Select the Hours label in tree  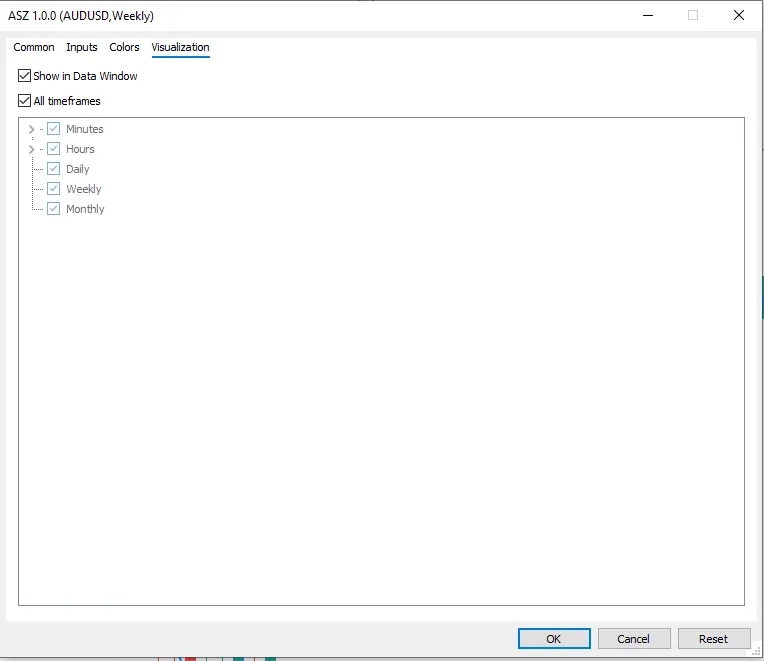(x=80, y=149)
